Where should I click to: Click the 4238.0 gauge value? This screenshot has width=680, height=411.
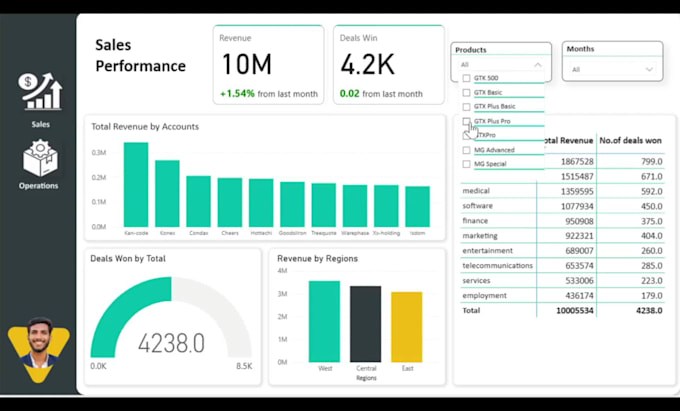(x=171, y=343)
